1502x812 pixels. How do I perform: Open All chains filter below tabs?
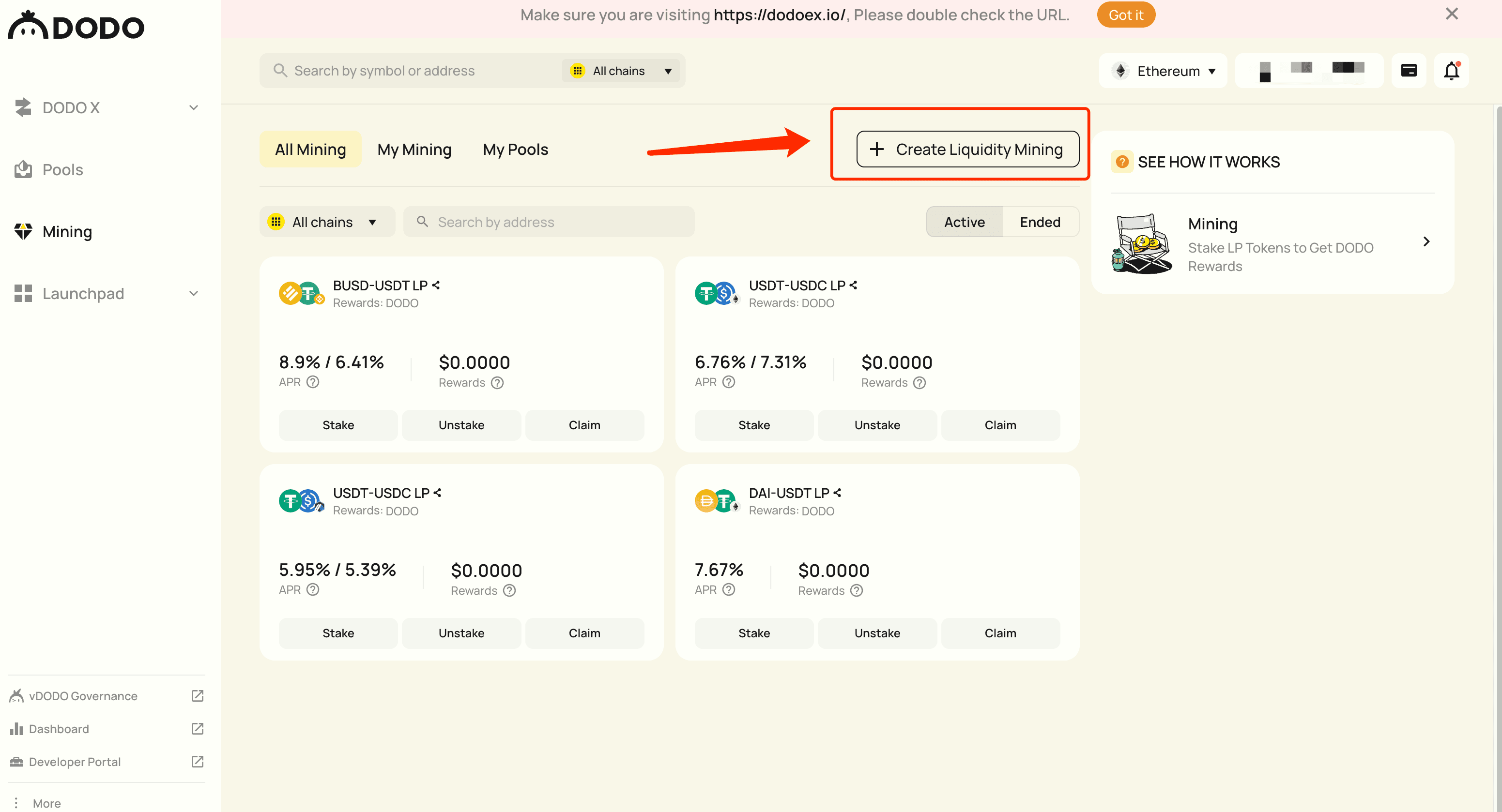pyautogui.click(x=327, y=222)
